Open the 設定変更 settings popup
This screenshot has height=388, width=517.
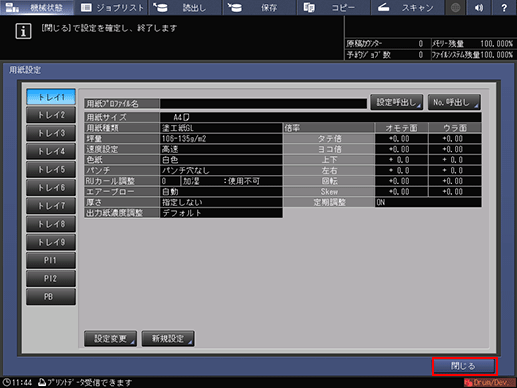[110, 339]
